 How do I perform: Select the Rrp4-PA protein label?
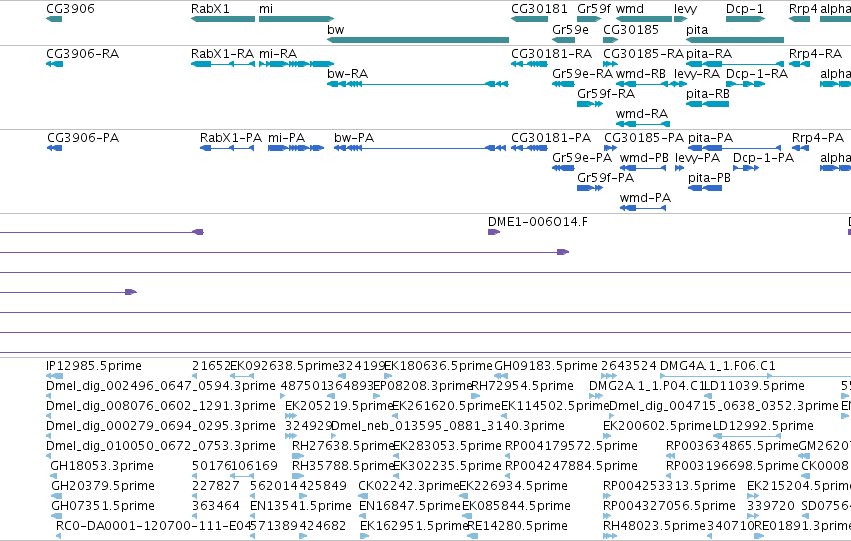[818, 137]
